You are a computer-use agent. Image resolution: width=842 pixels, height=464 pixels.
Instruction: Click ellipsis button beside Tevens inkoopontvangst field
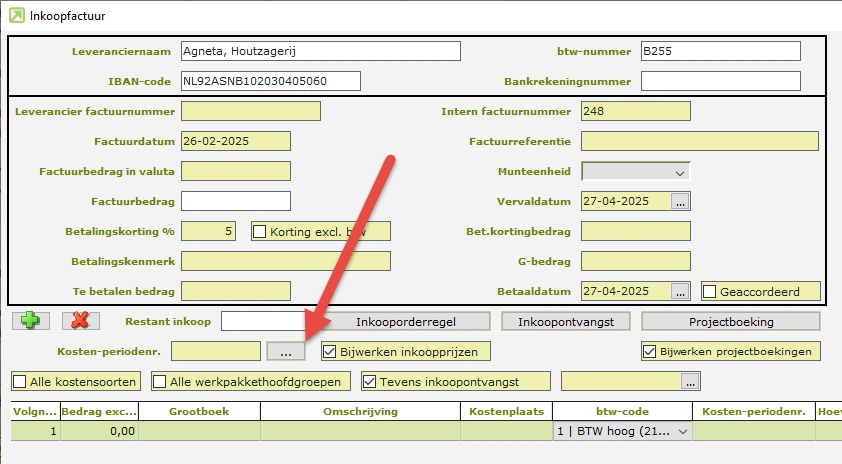click(x=690, y=381)
